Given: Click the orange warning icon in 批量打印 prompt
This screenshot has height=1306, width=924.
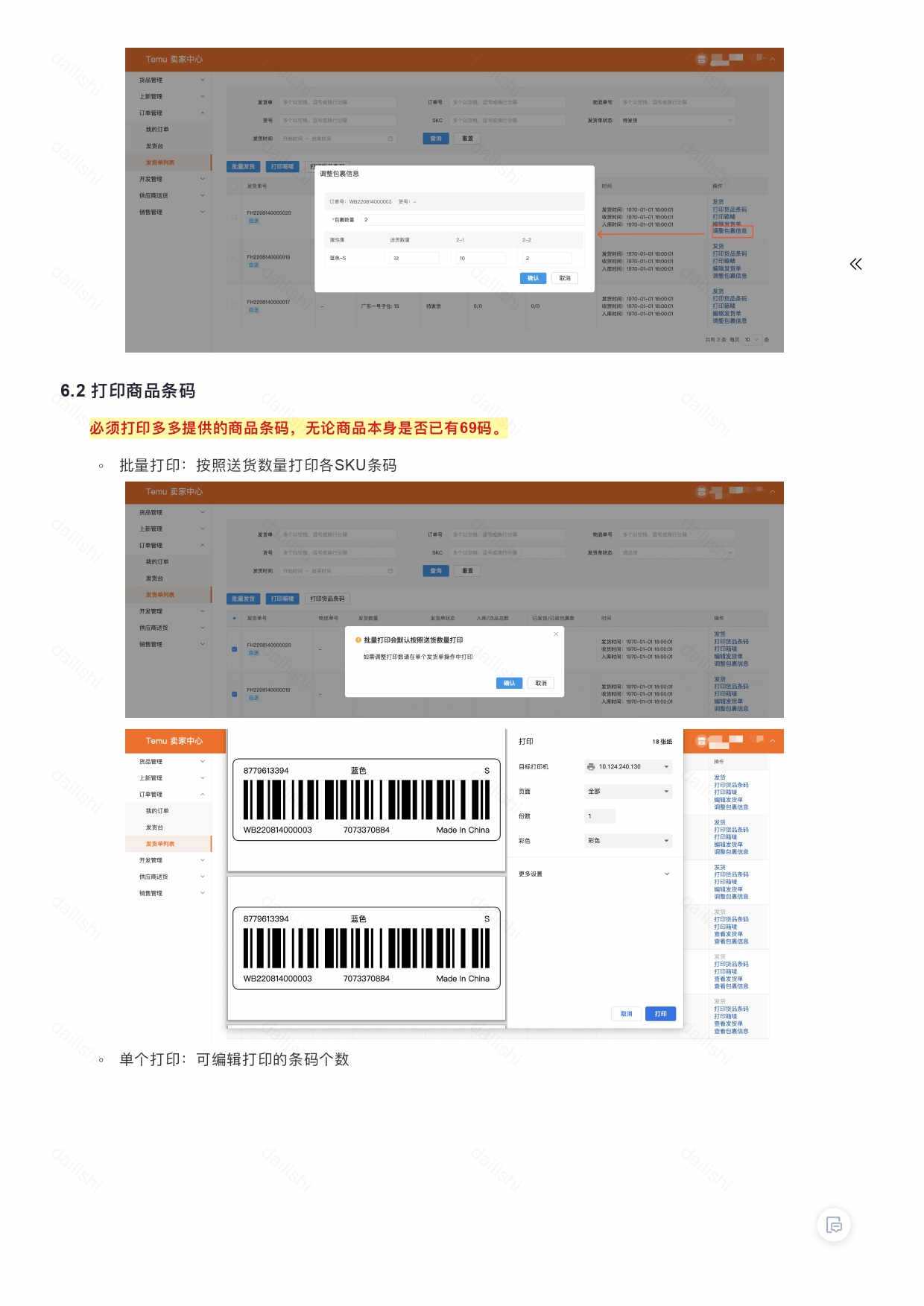Looking at the screenshot, I should 358,640.
